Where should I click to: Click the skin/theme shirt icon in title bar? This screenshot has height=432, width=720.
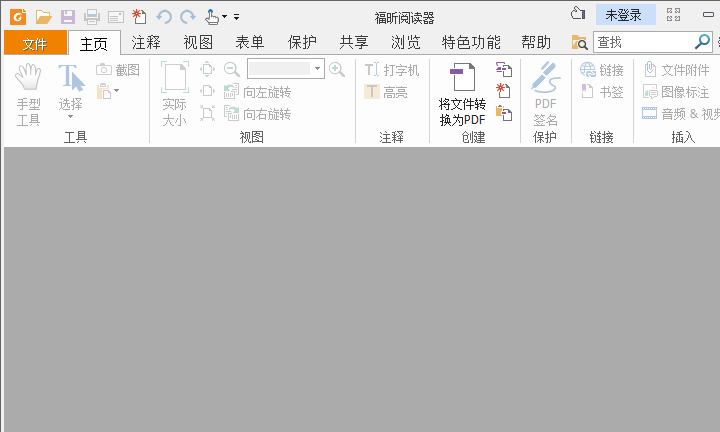tap(578, 13)
